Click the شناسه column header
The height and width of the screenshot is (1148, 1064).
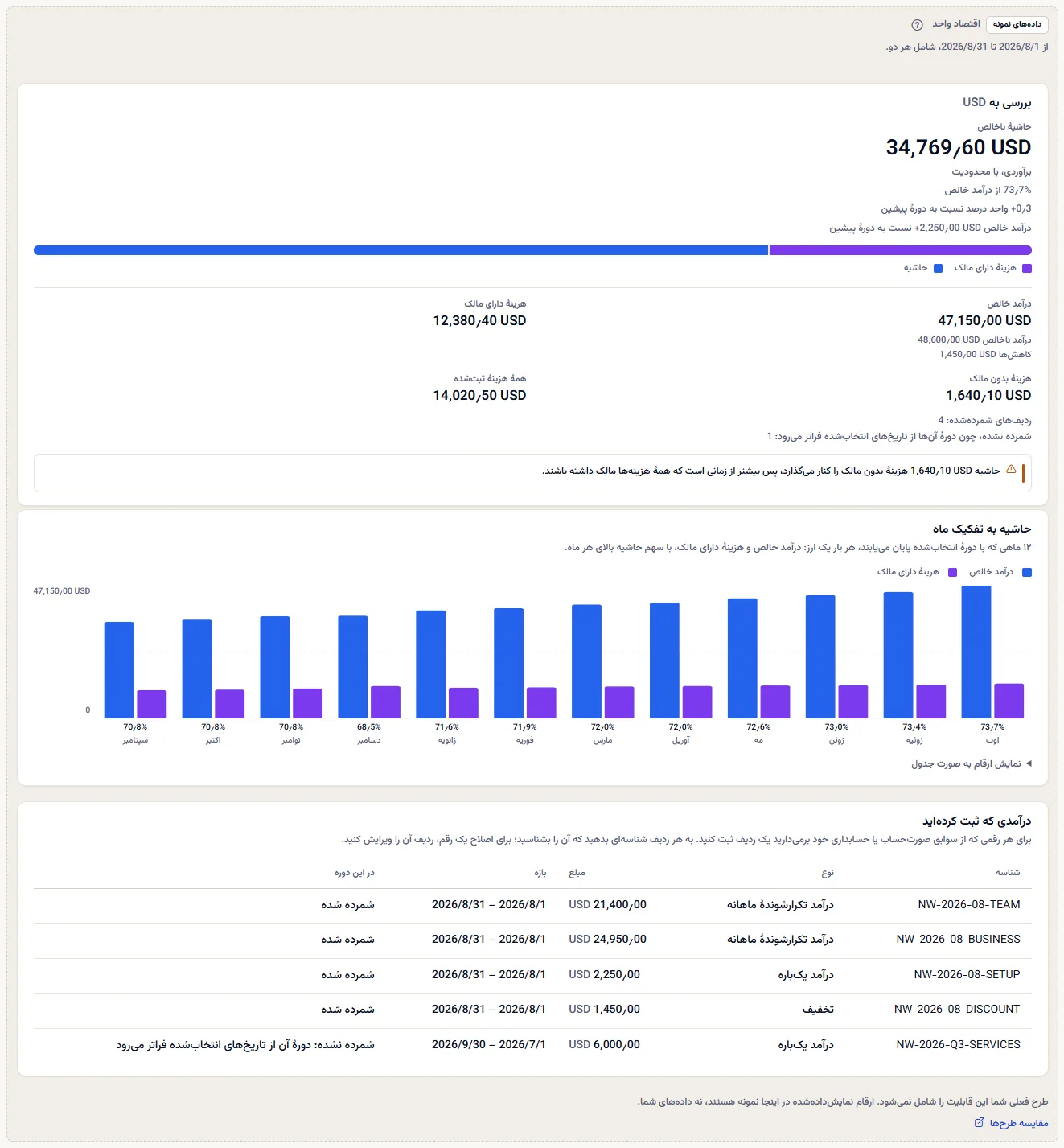point(1008,873)
